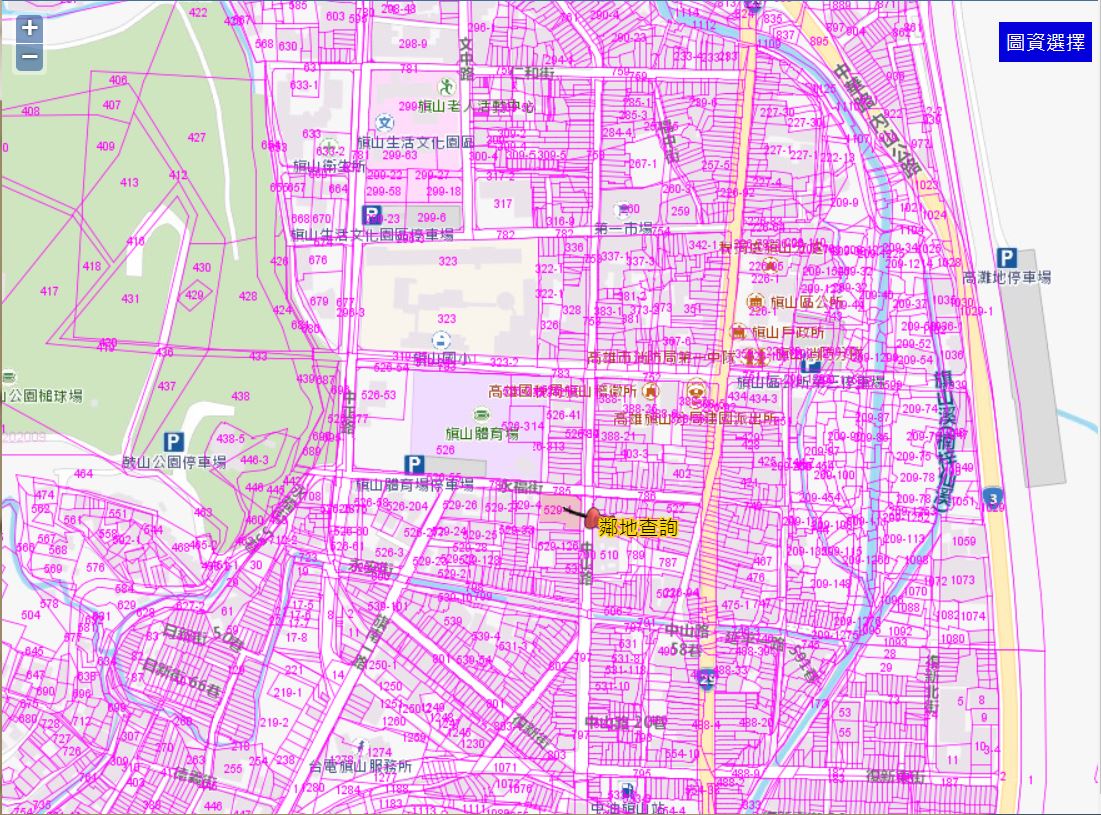Viewport: 1101px width, 815px height.
Task: Select parcel number 298-9
Action: (413, 44)
